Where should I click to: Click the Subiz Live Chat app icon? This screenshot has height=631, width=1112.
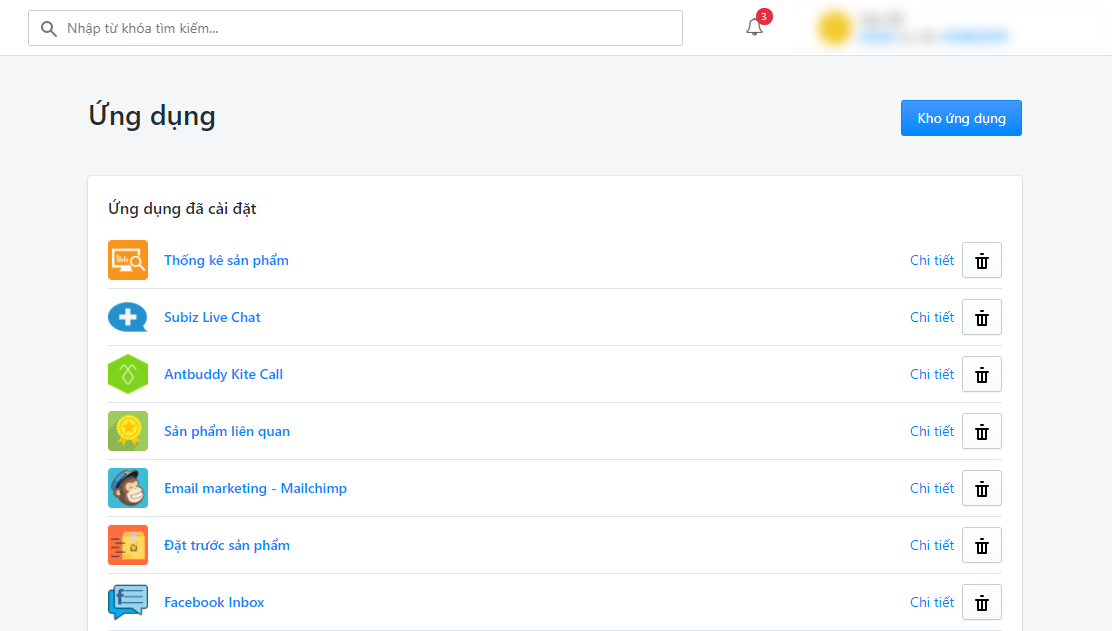point(128,317)
